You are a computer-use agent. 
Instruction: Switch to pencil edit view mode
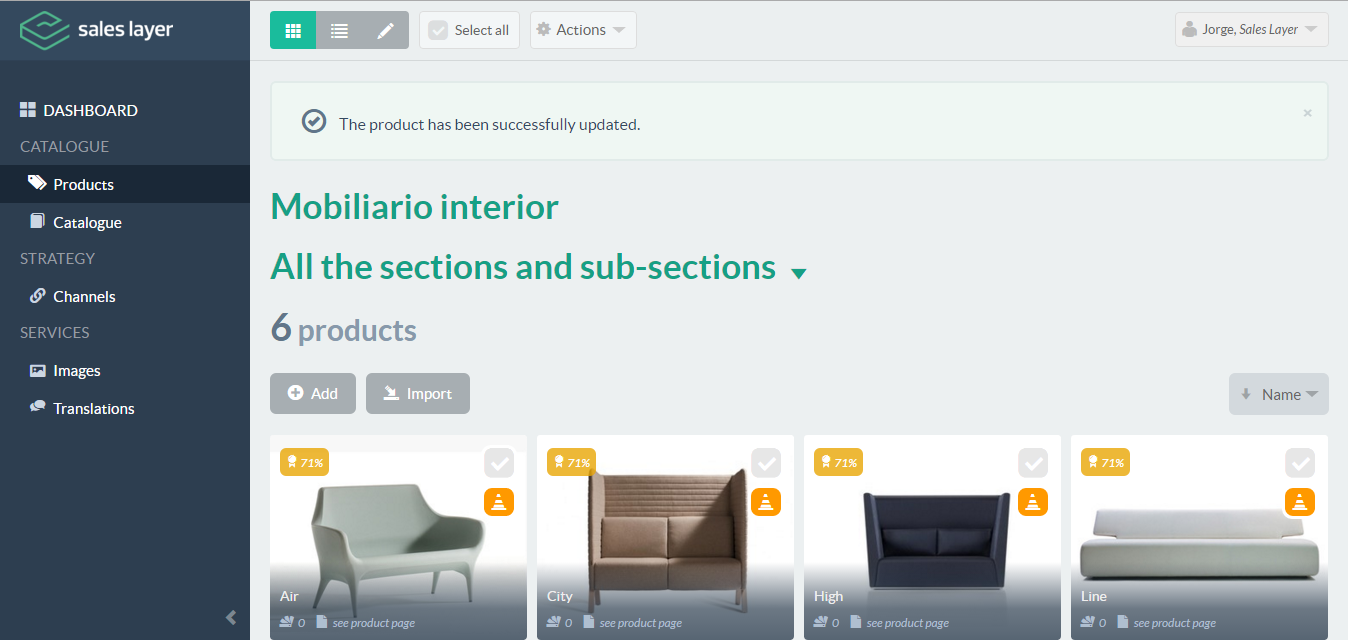click(385, 30)
